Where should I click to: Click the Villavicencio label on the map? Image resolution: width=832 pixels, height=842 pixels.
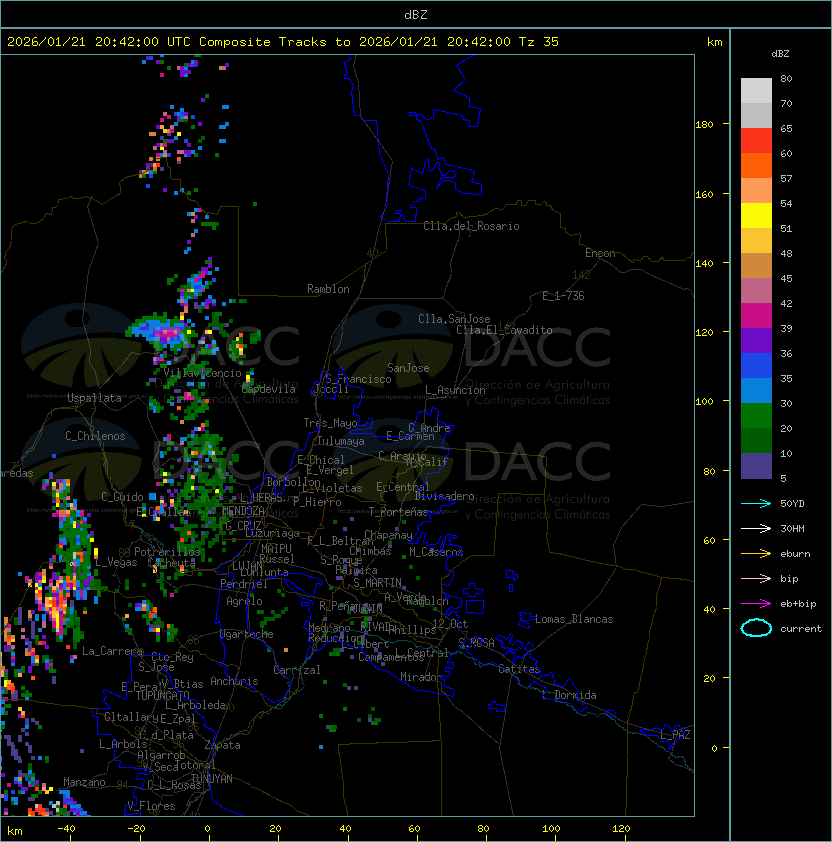202,372
